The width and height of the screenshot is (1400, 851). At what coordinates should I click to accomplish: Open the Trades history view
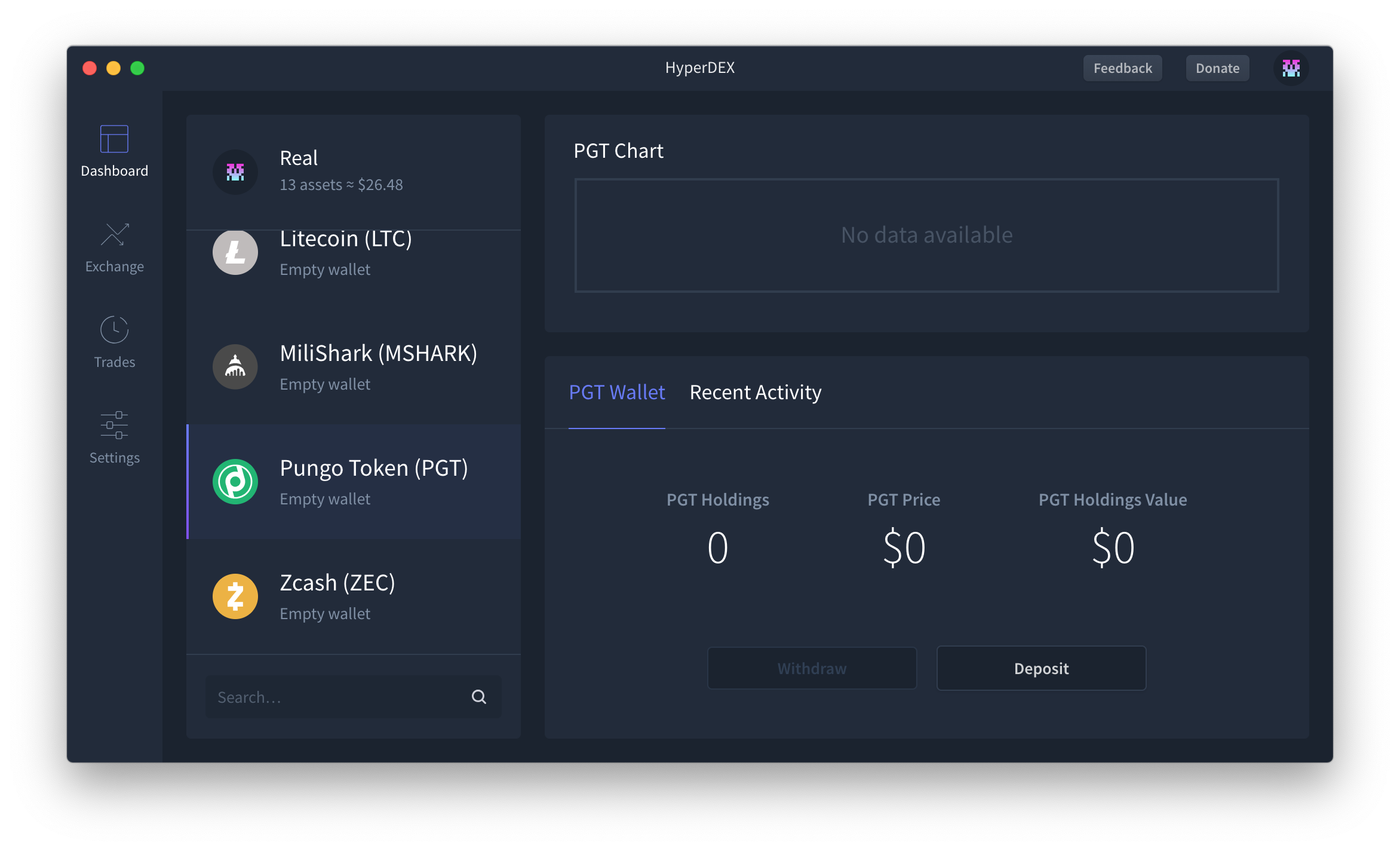[113, 341]
